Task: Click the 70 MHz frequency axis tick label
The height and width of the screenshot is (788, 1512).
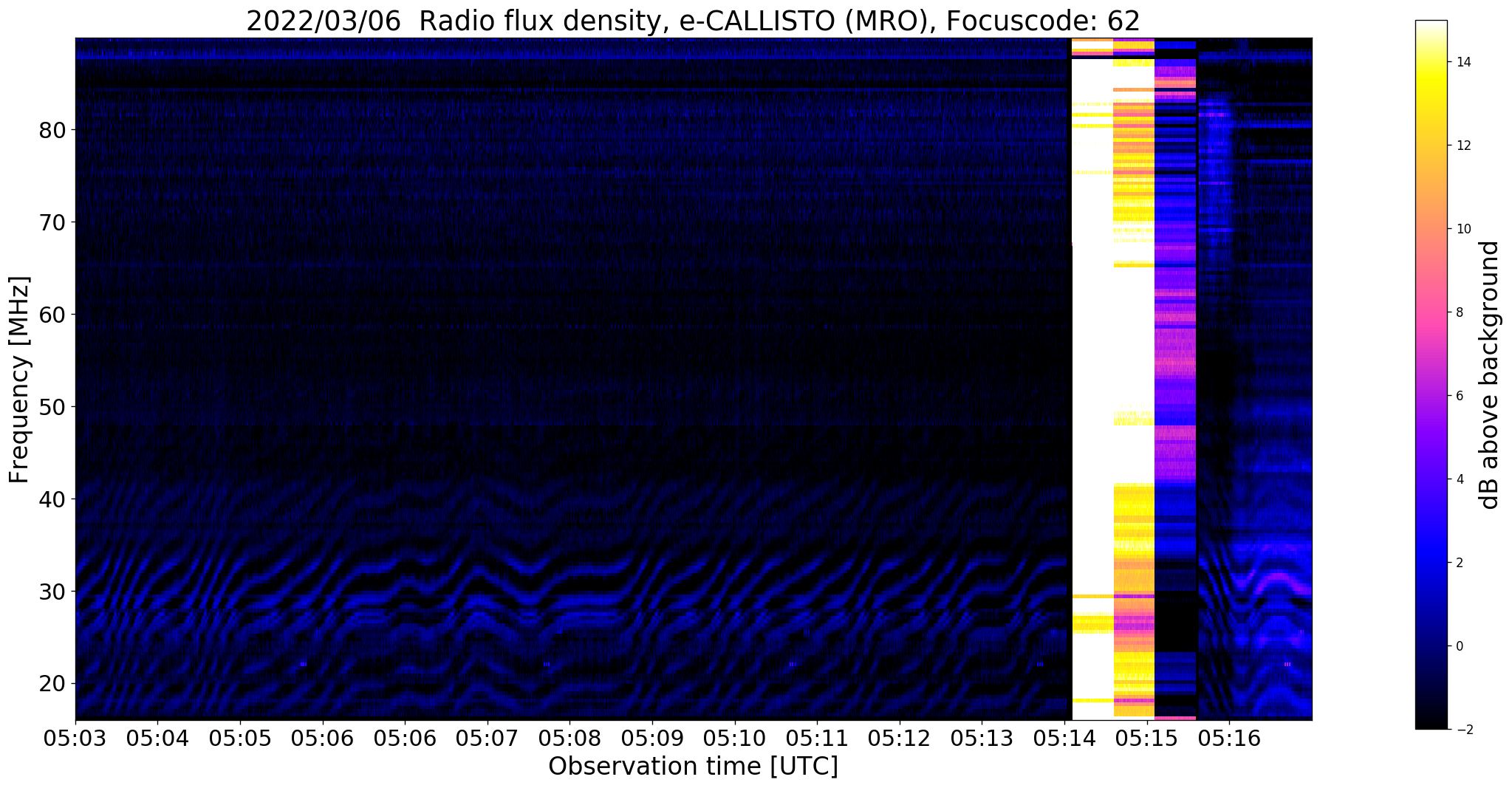Action: coord(52,222)
